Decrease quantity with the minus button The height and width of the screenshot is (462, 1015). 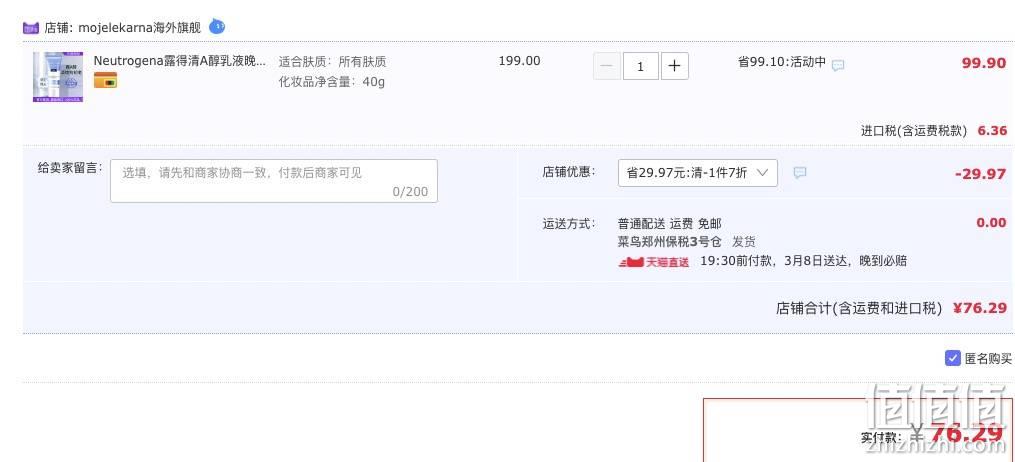coord(607,66)
